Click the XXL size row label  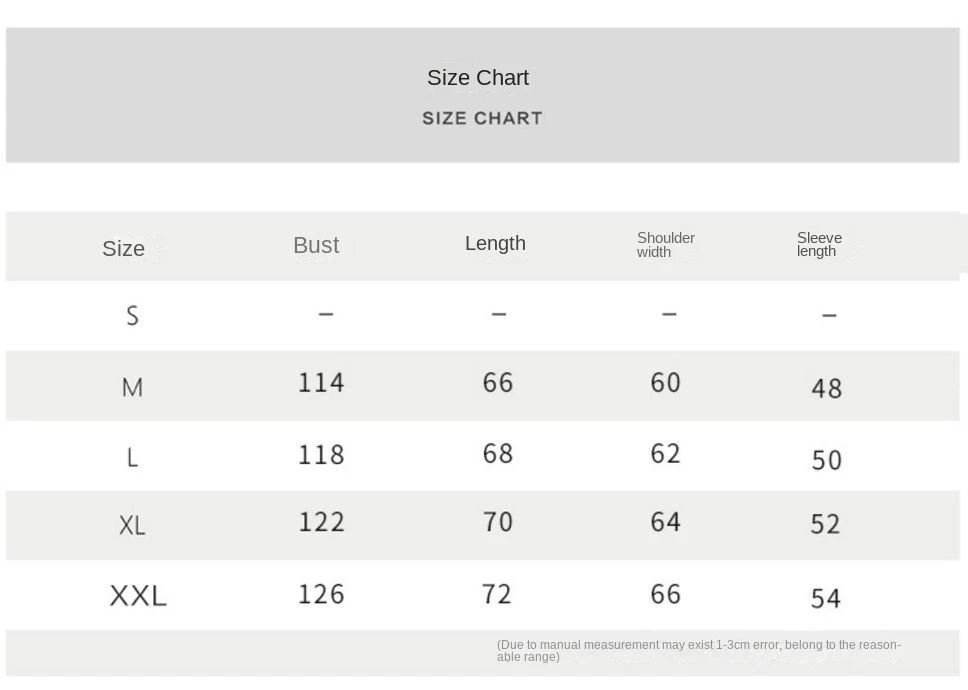[x=138, y=596]
